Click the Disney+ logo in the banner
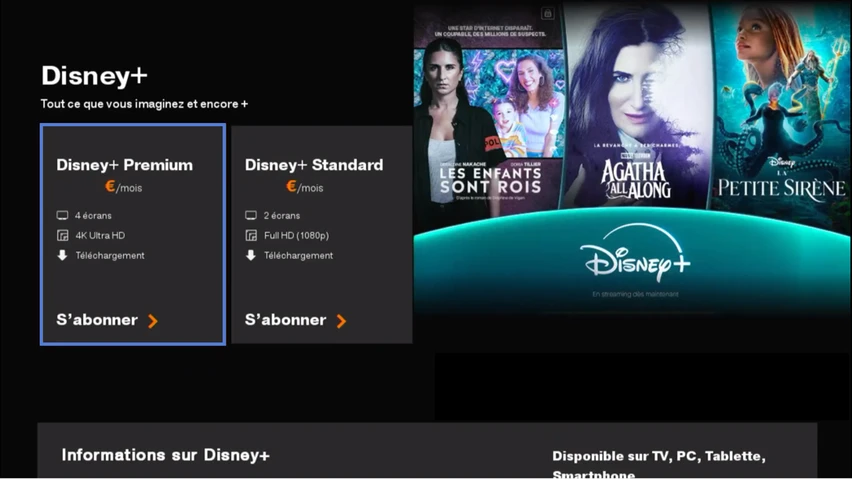The height and width of the screenshot is (479, 852). 635,256
